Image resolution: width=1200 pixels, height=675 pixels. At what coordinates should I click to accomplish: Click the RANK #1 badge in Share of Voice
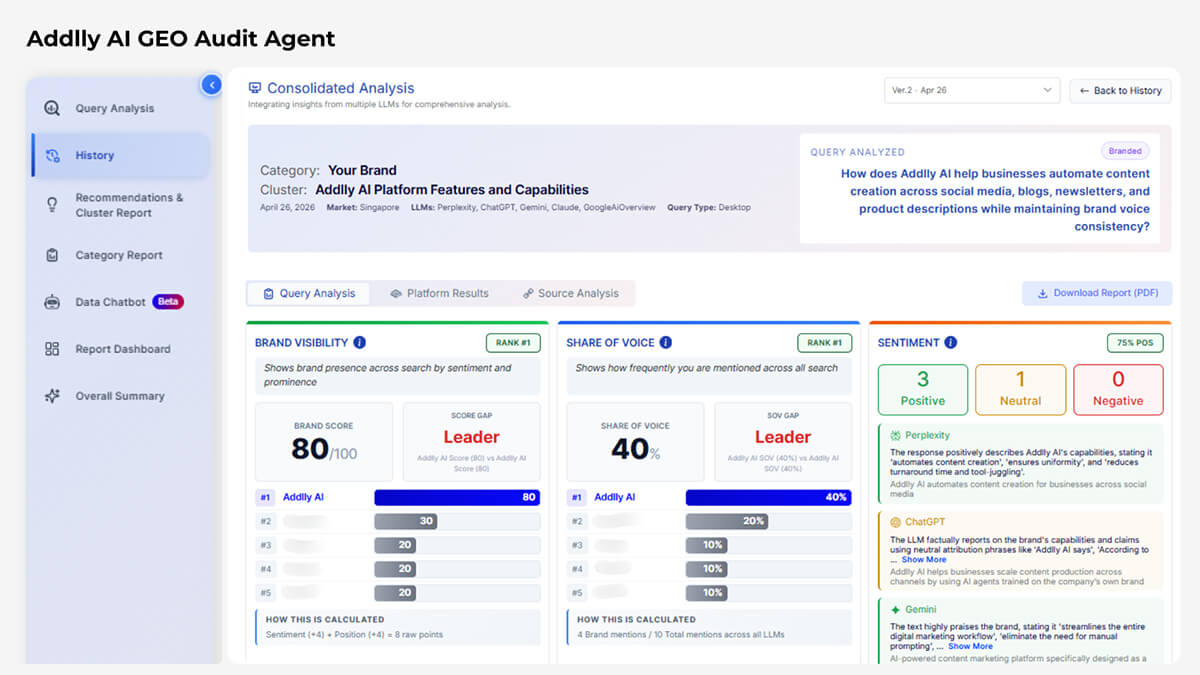825,342
